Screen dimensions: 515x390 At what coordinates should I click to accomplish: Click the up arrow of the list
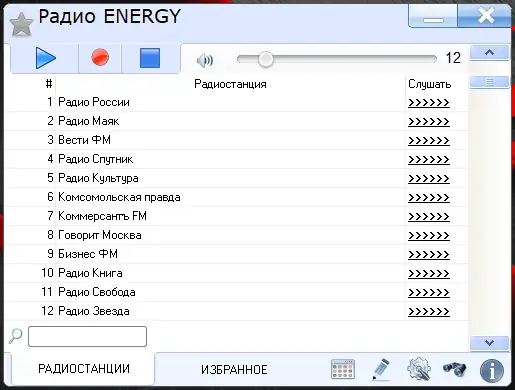point(489,53)
